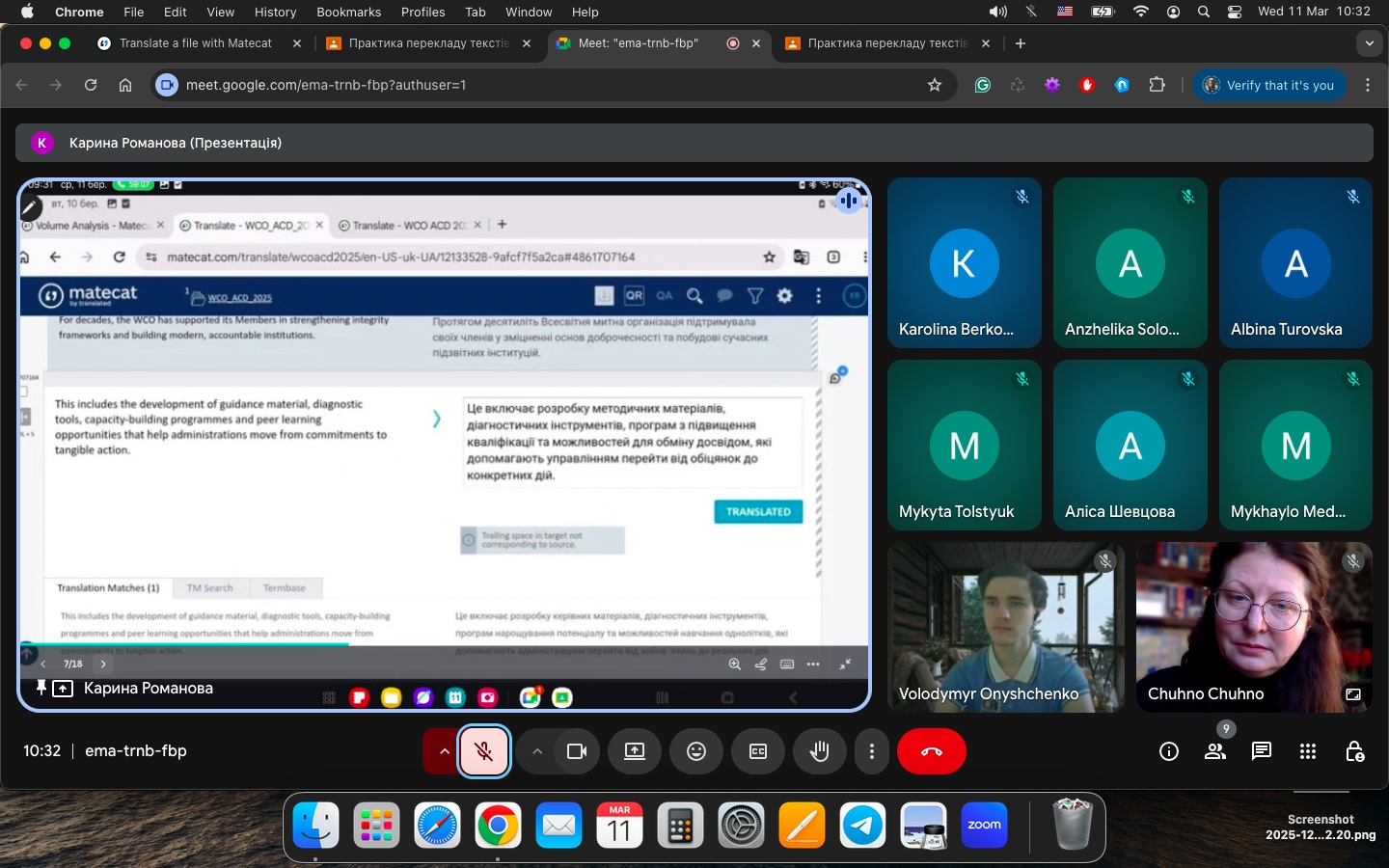1389x868 pixels.
Task: Send a reaction with the emoji icon
Action: [x=696, y=751]
